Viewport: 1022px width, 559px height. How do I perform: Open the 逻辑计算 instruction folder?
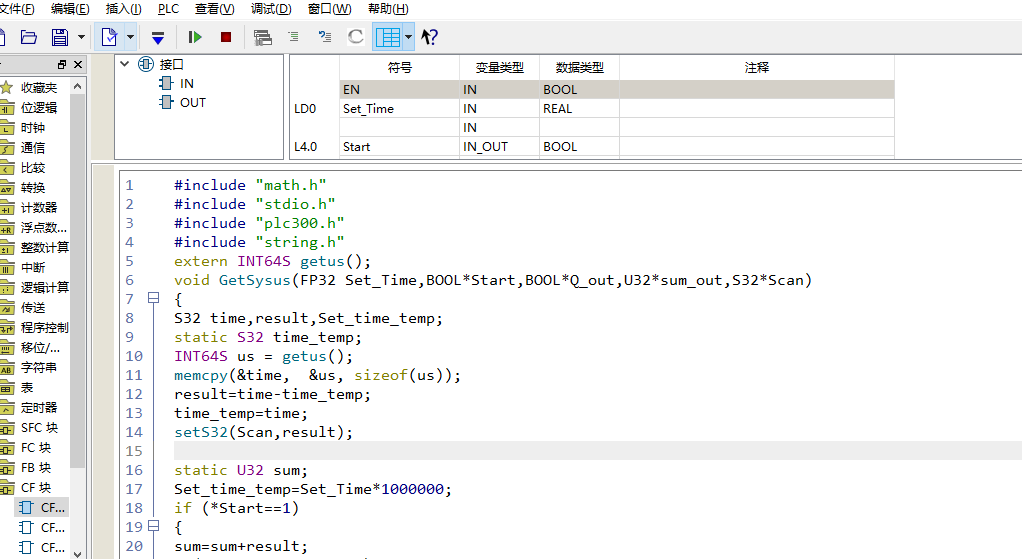pyautogui.click(x=44, y=287)
